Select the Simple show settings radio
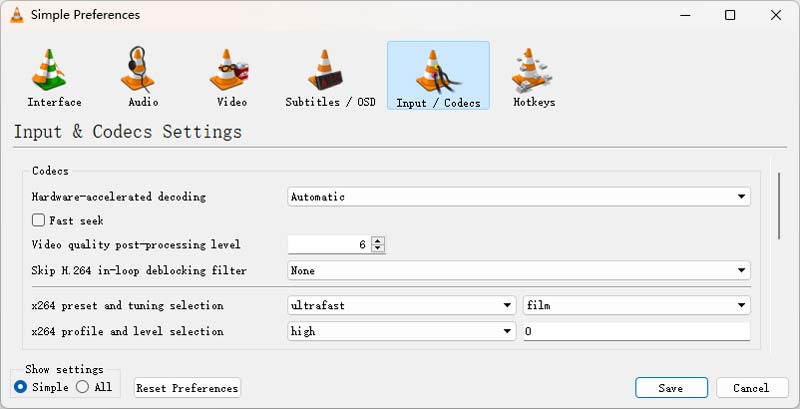 point(20,387)
